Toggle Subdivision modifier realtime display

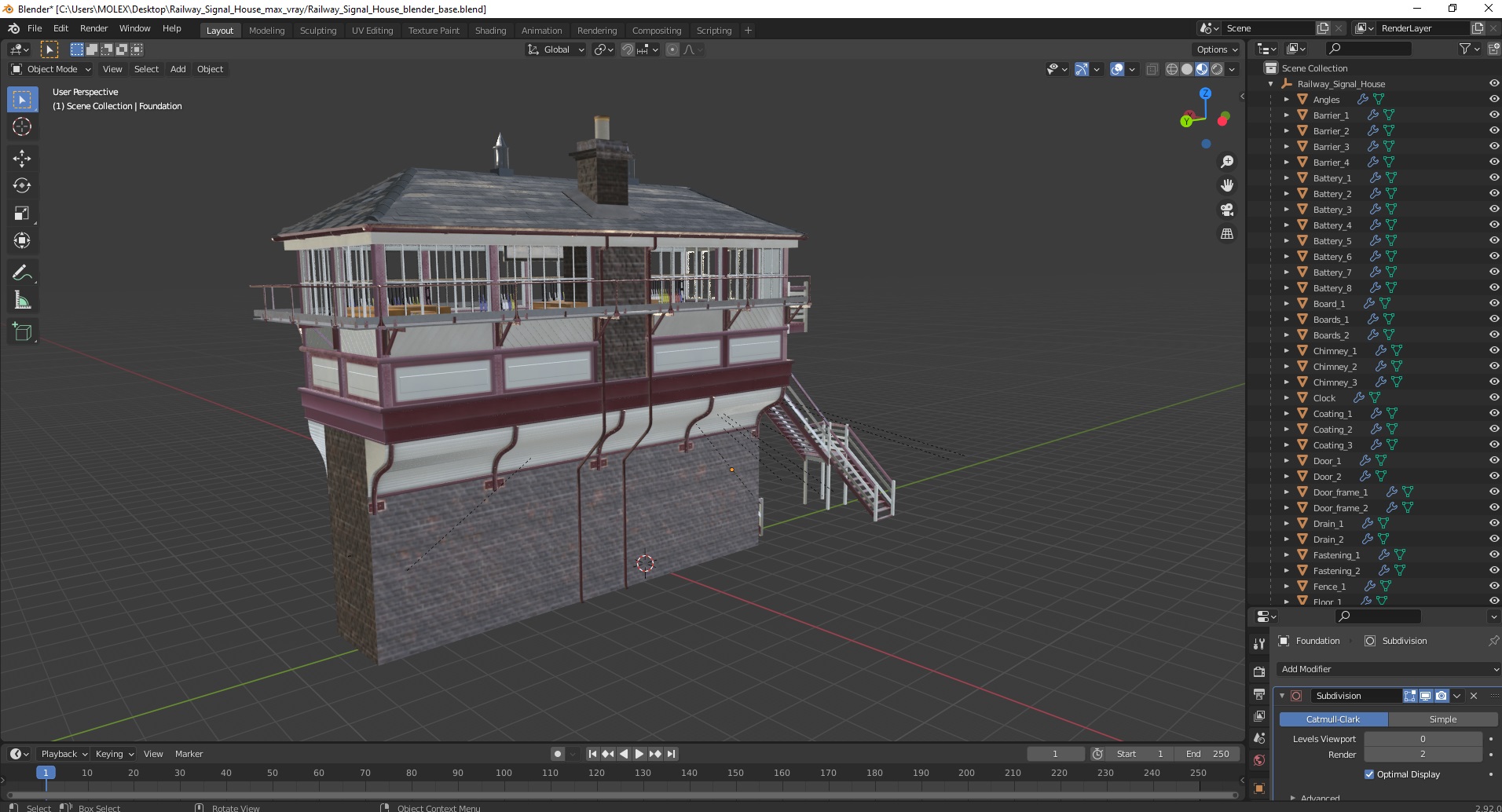[x=1426, y=696]
